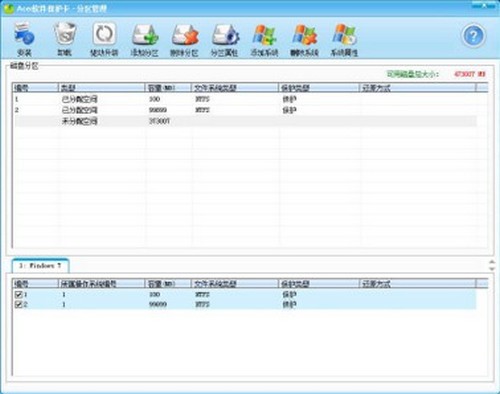Screen dimensions: 500x394
Task: Sort disk partition table by 容量(MB) column
Action: 168,88
